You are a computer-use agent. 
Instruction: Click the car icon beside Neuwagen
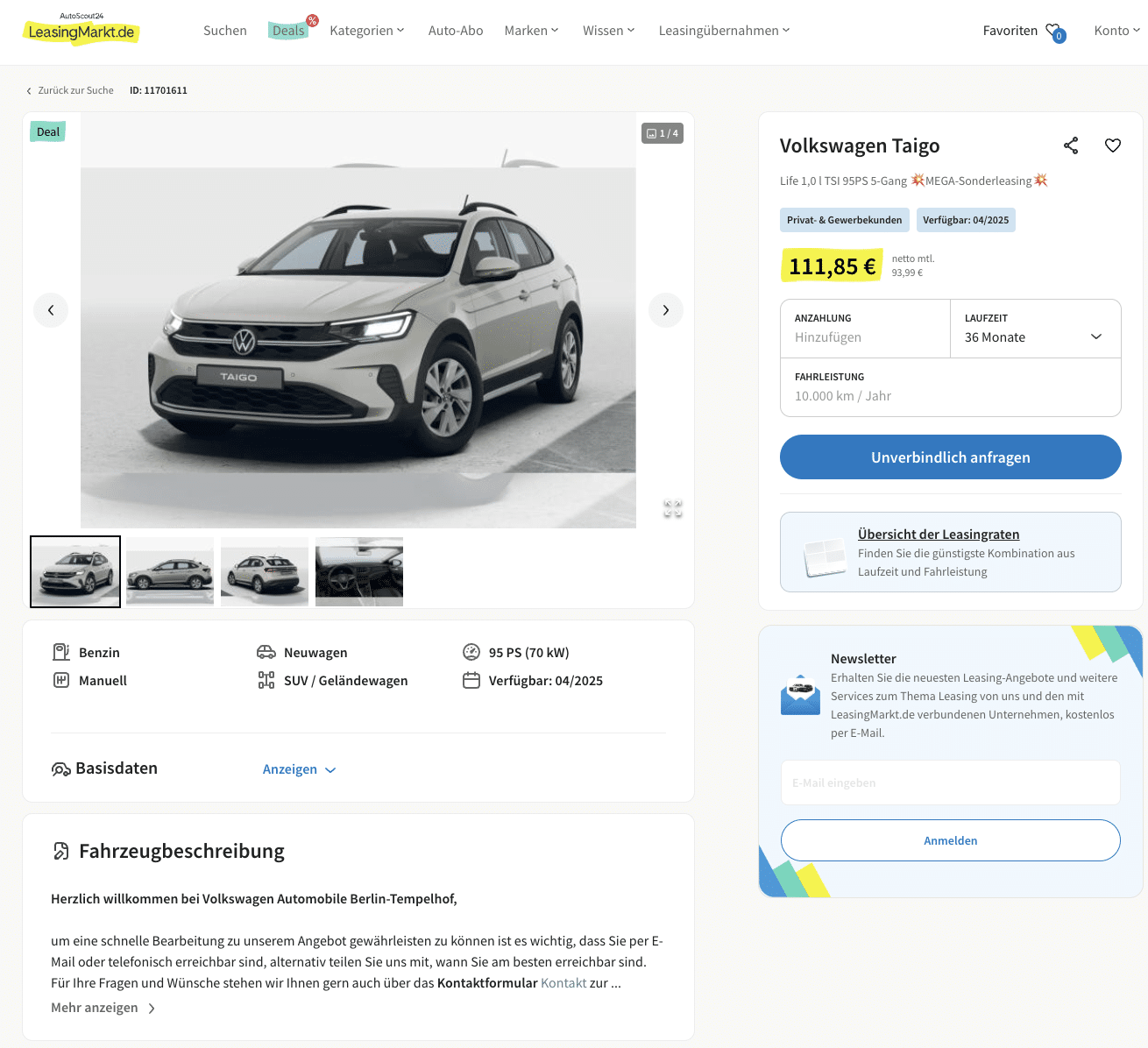pos(266,652)
